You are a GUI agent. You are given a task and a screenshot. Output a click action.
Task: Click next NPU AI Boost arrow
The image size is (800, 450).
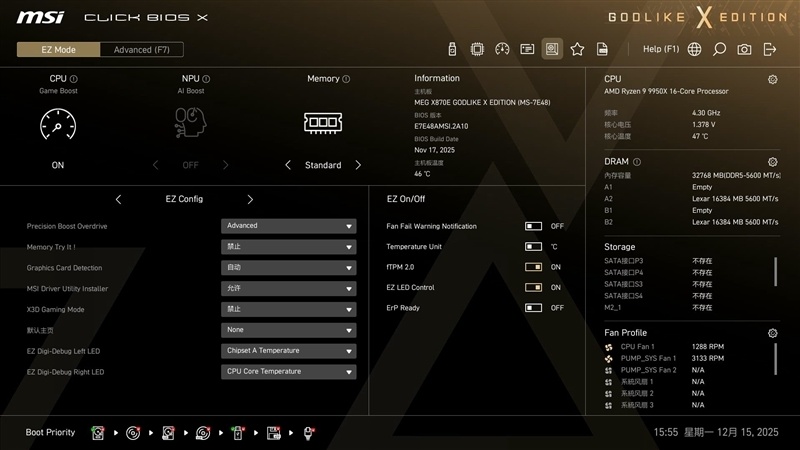coord(226,165)
